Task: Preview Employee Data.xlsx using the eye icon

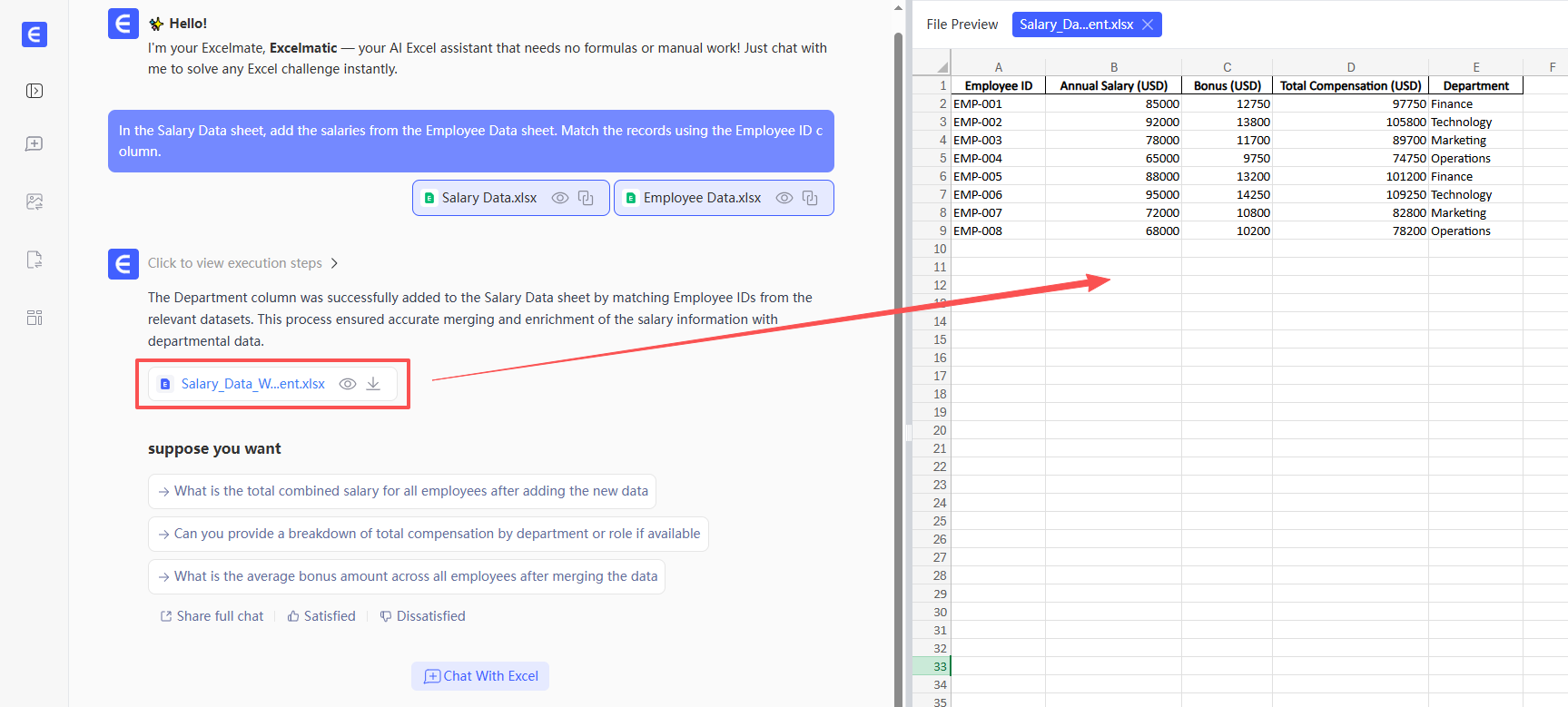Action: pos(784,198)
